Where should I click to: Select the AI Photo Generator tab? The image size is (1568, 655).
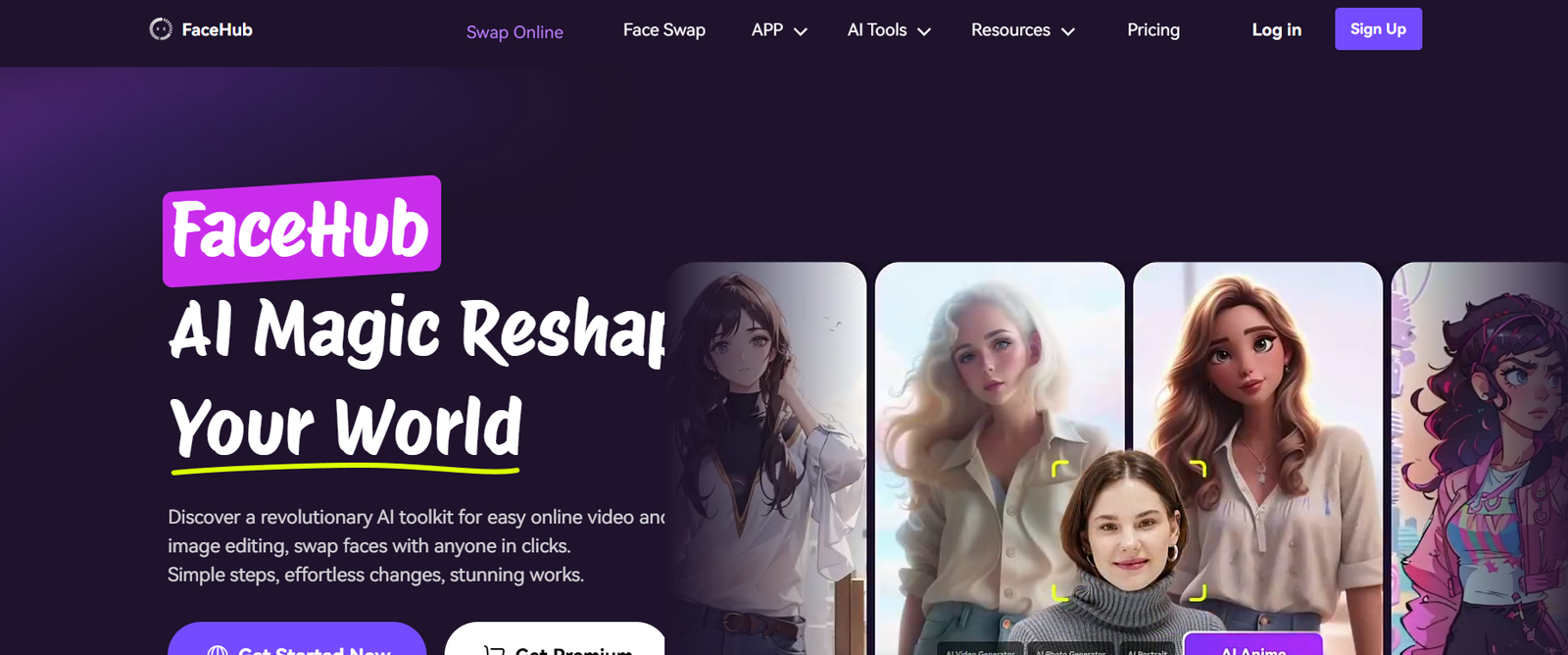pyautogui.click(x=1070, y=649)
